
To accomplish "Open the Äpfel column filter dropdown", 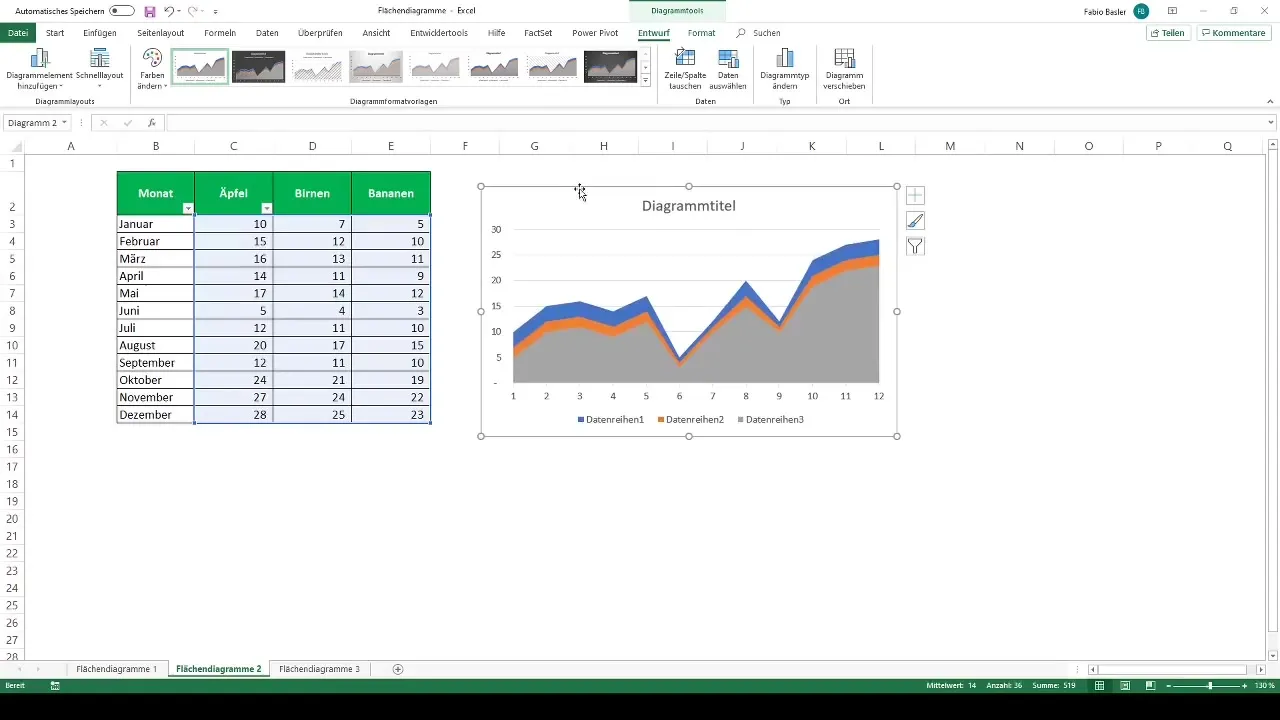I will pyautogui.click(x=265, y=207).
